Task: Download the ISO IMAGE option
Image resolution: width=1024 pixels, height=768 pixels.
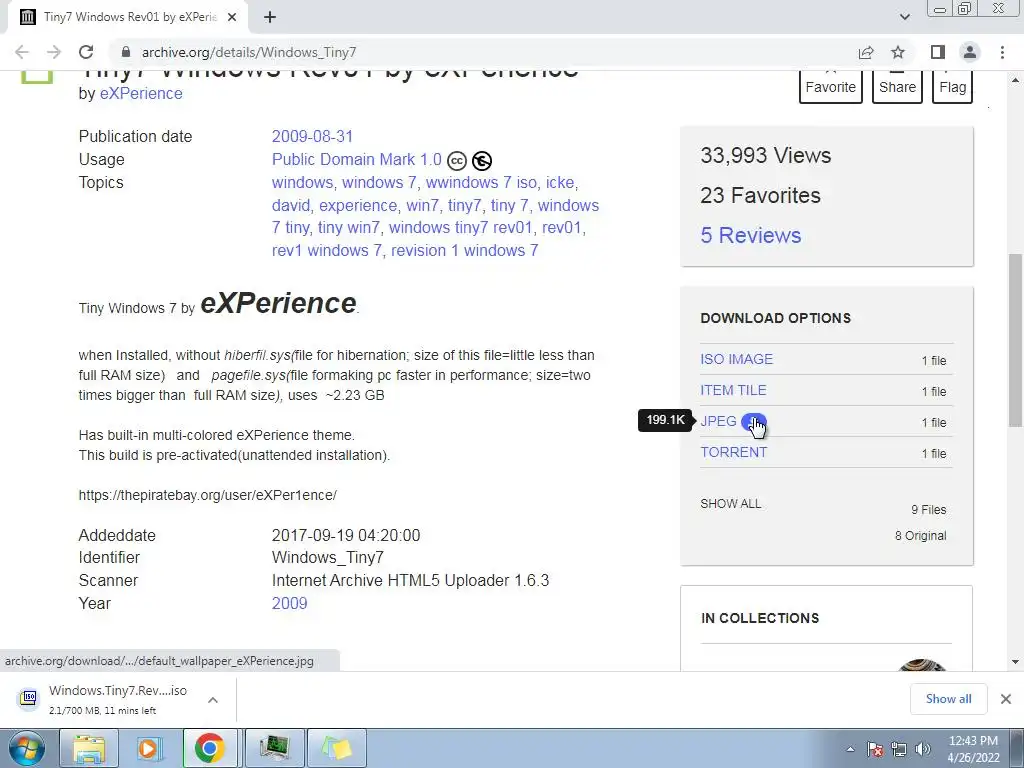Action: click(x=737, y=359)
